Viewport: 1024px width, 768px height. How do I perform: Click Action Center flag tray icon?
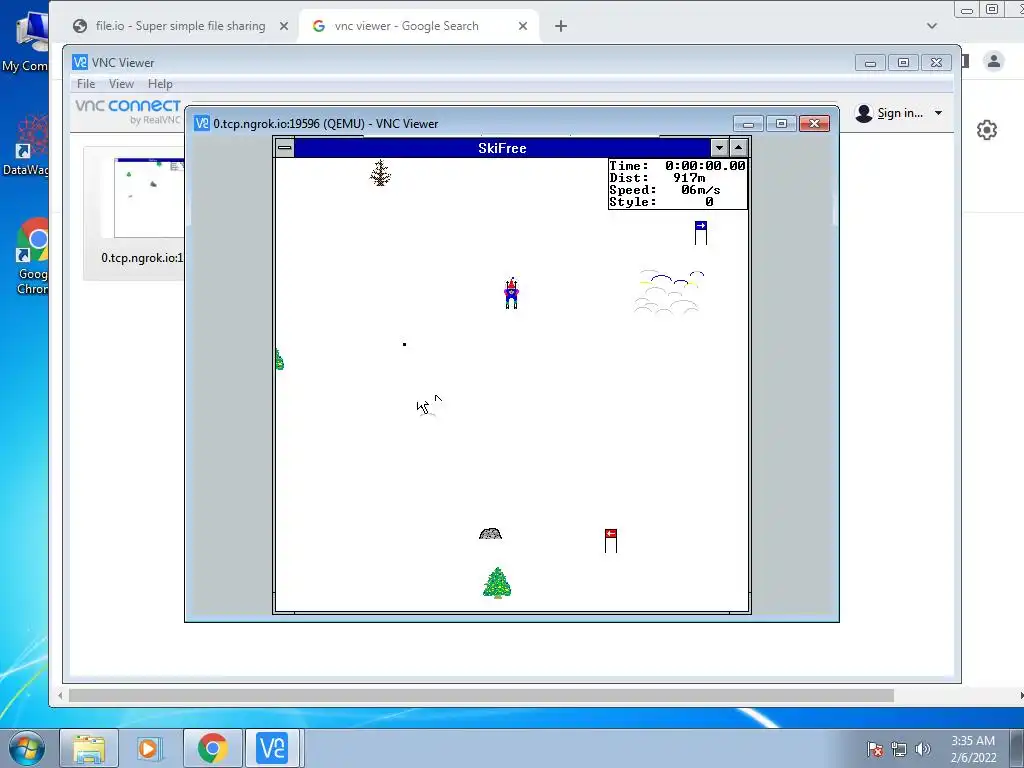coord(875,749)
